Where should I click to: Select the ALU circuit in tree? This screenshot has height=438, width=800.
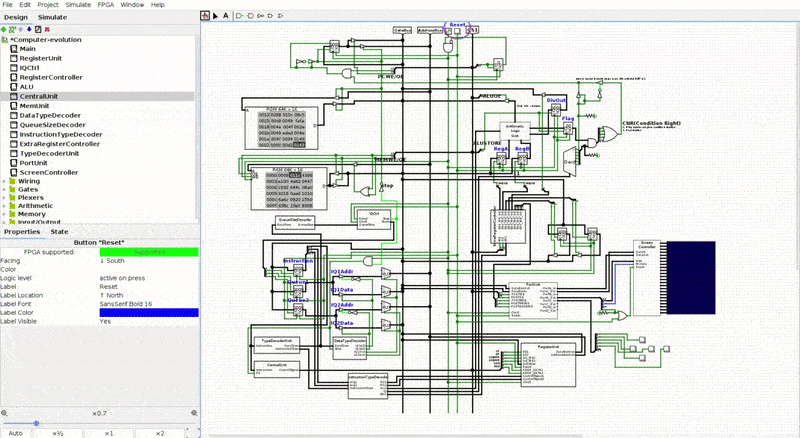point(27,86)
